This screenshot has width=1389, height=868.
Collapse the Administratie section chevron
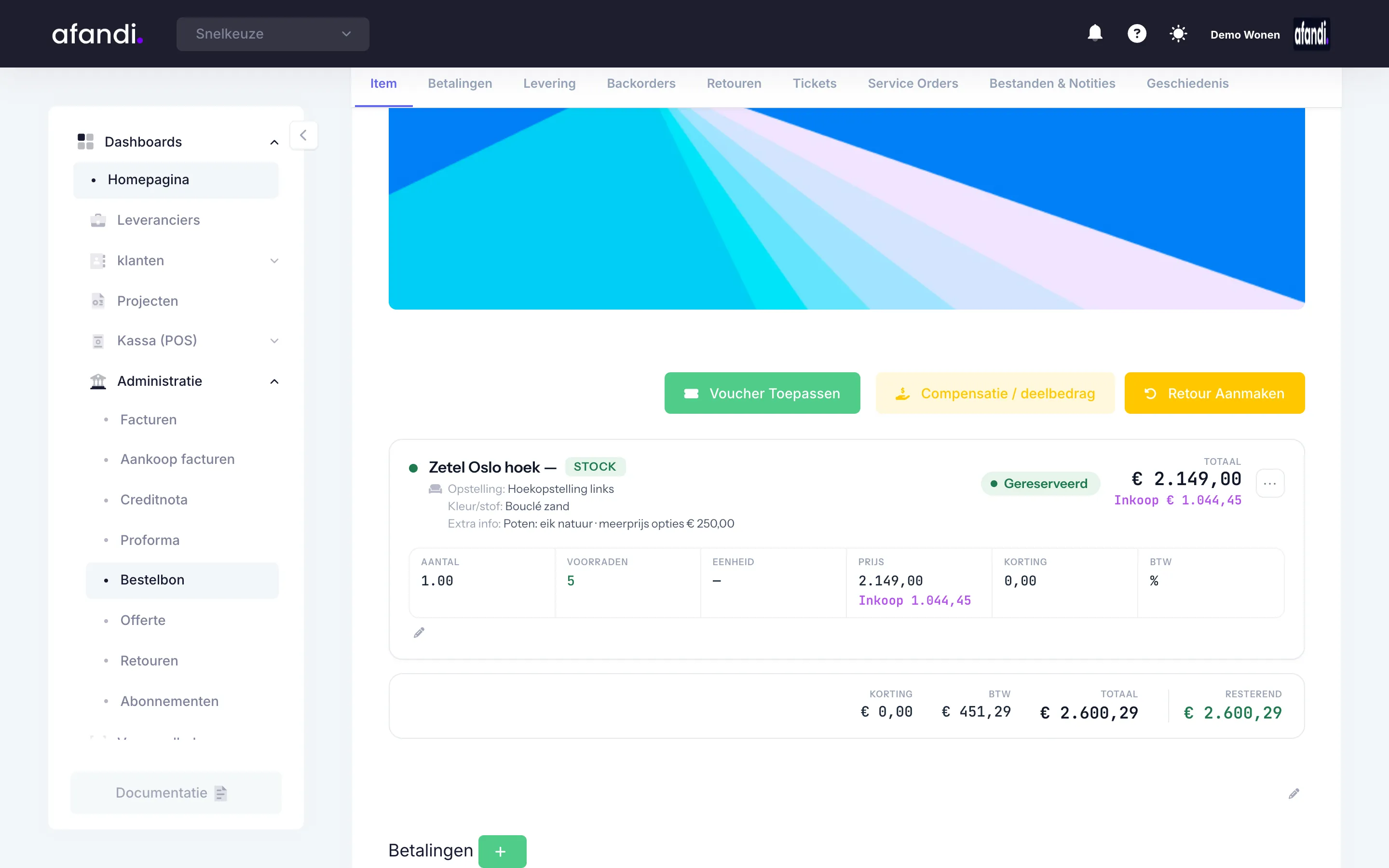[x=274, y=381]
